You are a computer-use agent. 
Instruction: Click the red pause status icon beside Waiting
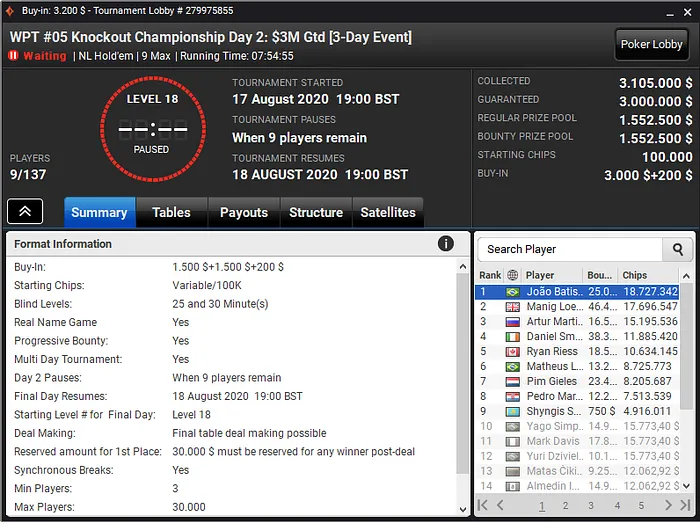(13, 56)
